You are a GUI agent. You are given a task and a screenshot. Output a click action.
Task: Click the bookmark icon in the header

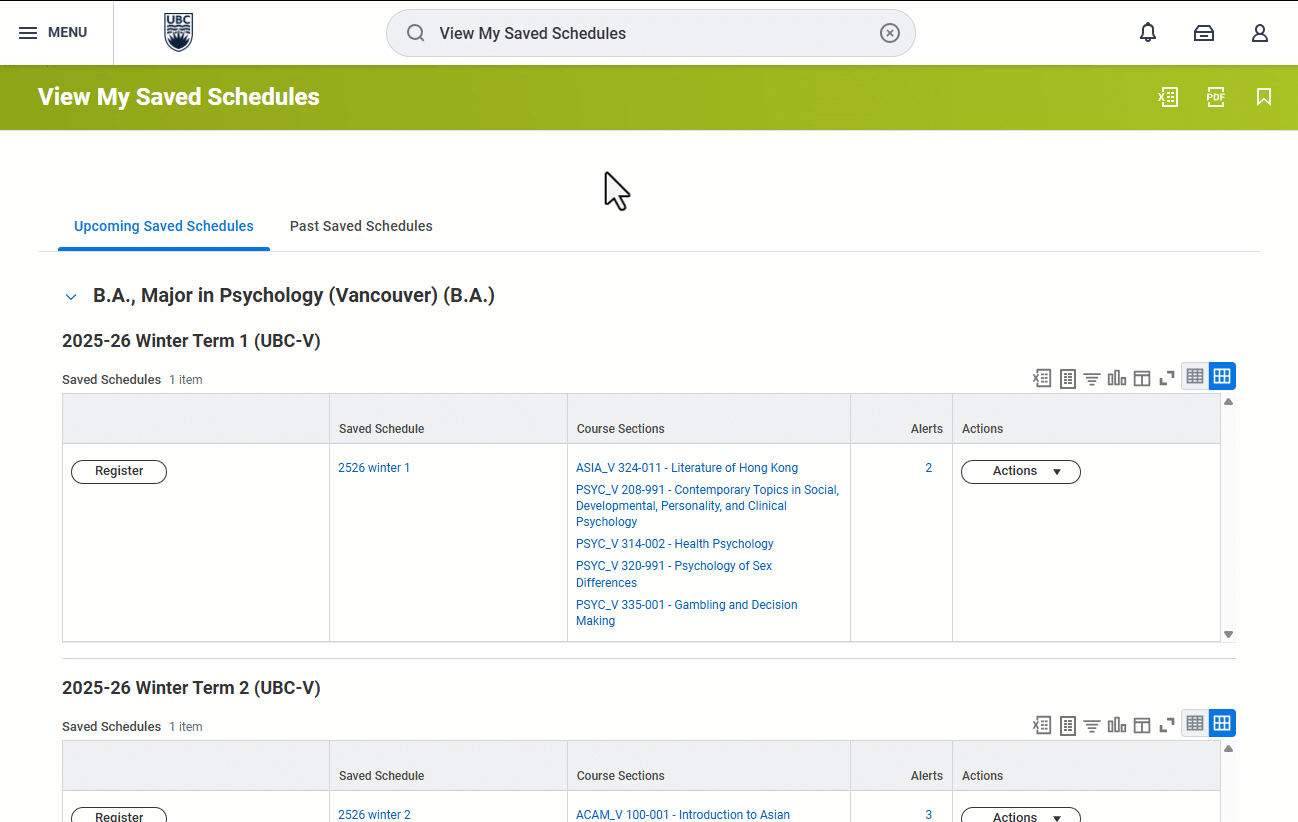[1264, 97]
